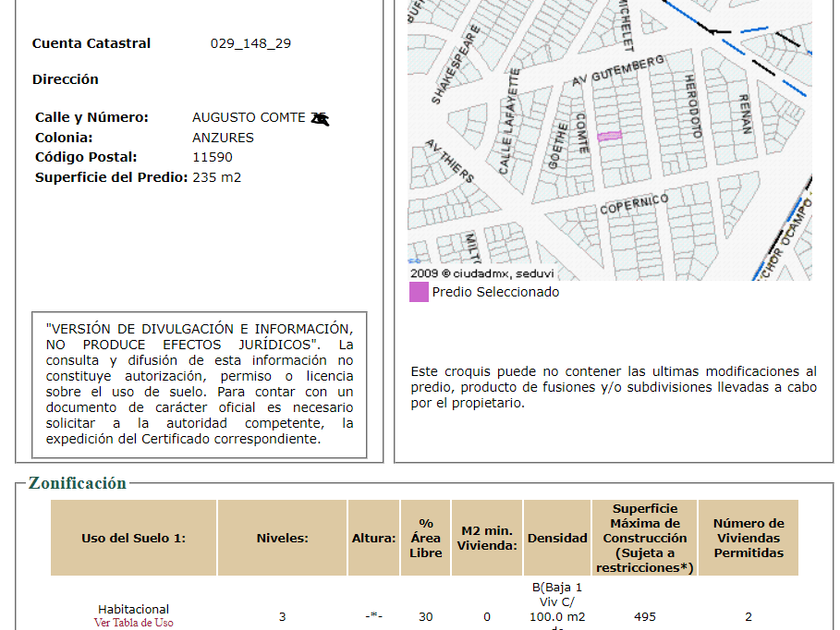
Task: Click the Código Postal label
Action: point(86,158)
